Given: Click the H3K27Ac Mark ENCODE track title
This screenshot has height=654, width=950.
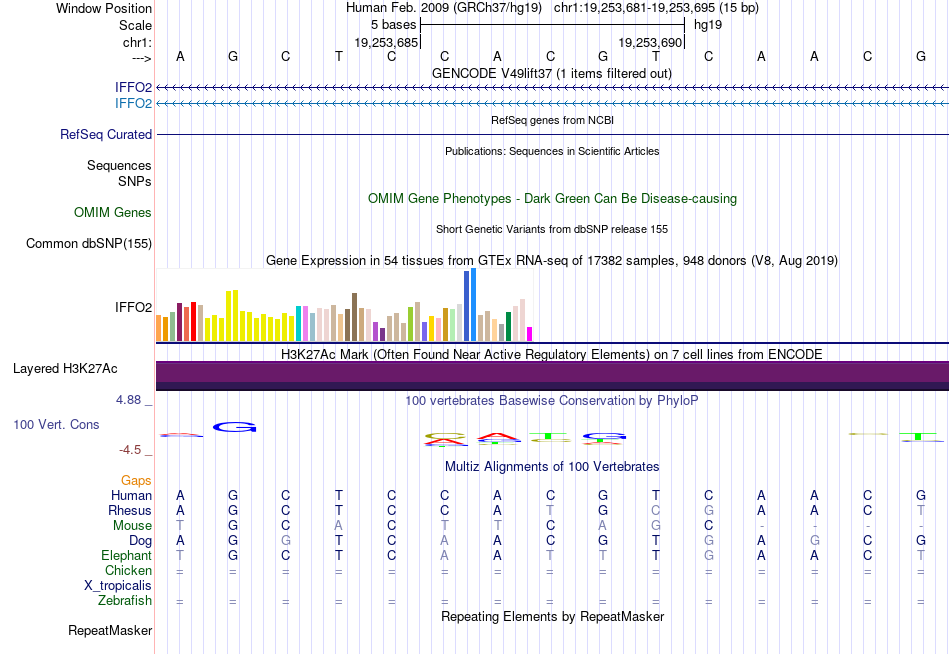Looking at the screenshot, I should coord(552,354).
